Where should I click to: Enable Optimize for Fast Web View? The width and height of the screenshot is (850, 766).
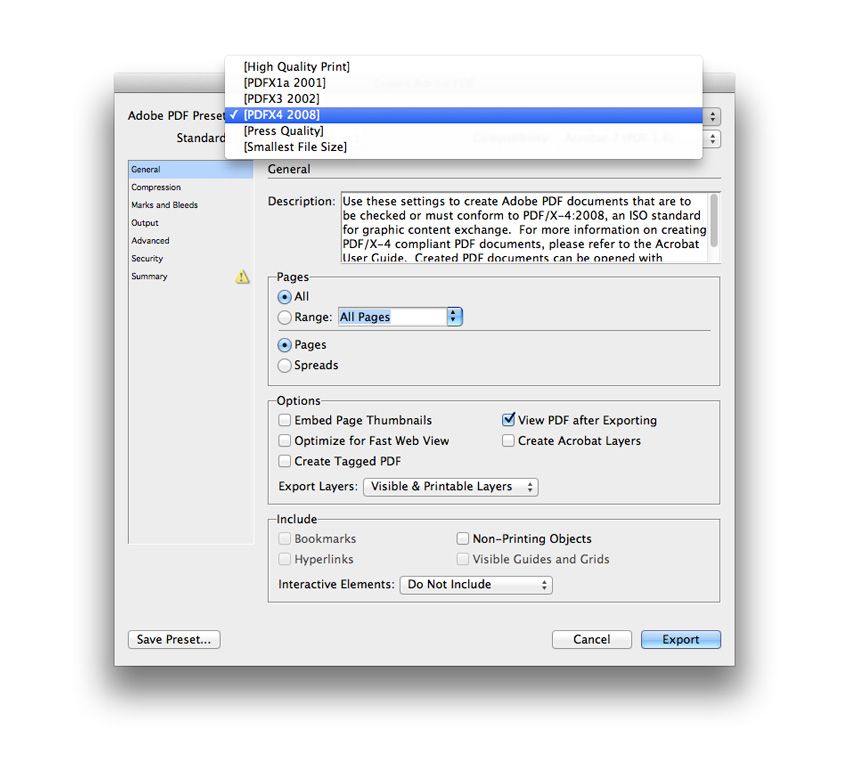[284, 441]
